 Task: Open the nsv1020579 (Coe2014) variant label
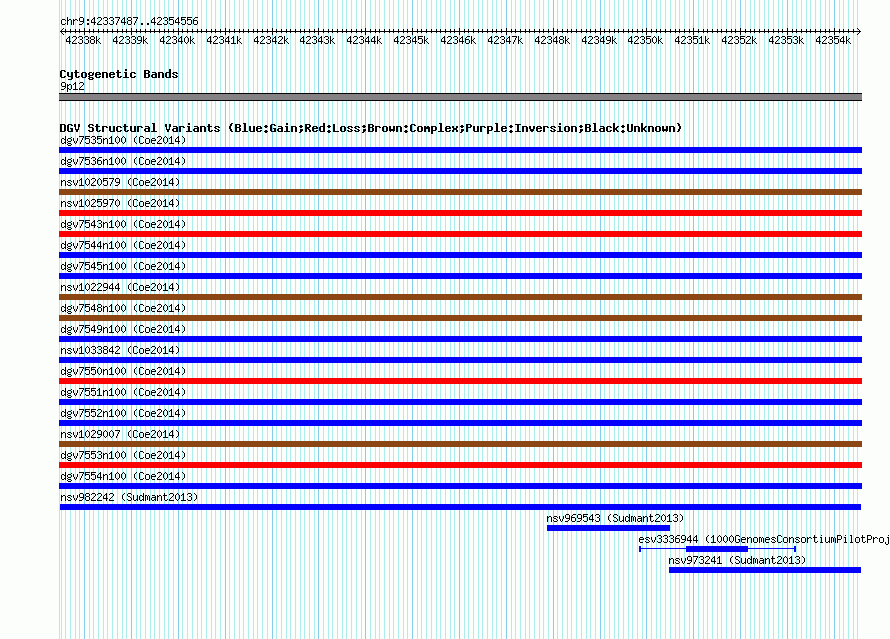coord(120,182)
